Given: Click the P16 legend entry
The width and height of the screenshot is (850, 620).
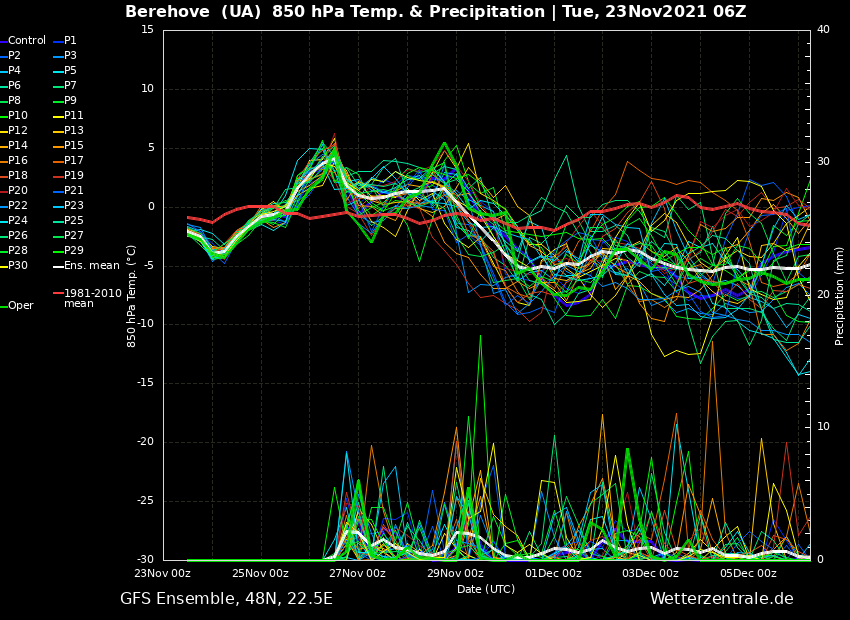Looking at the screenshot, I should point(18,161).
